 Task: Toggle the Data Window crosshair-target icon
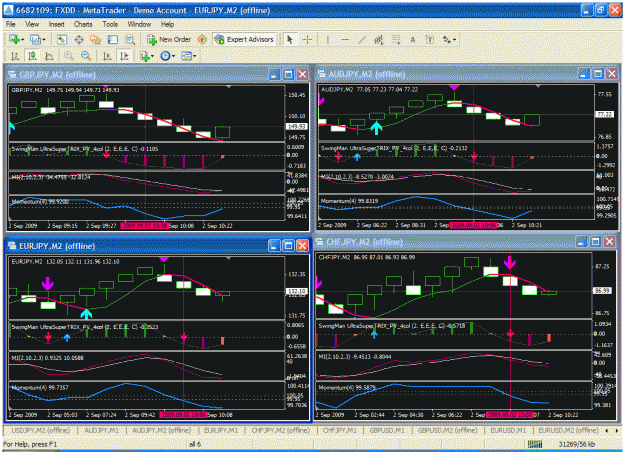click(x=79, y=39)
